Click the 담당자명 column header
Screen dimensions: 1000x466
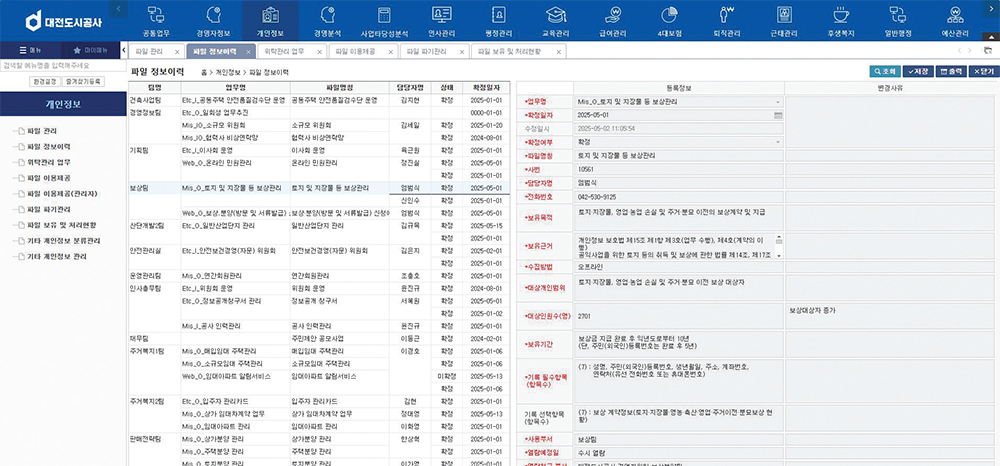[410, 87]
